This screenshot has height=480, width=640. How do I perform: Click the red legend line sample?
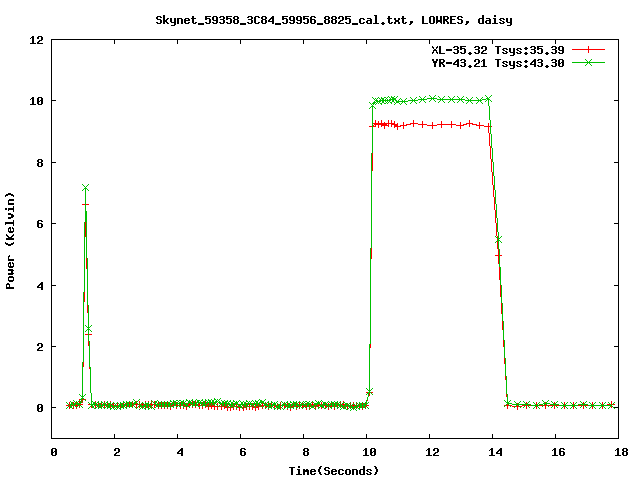(588, 50)
